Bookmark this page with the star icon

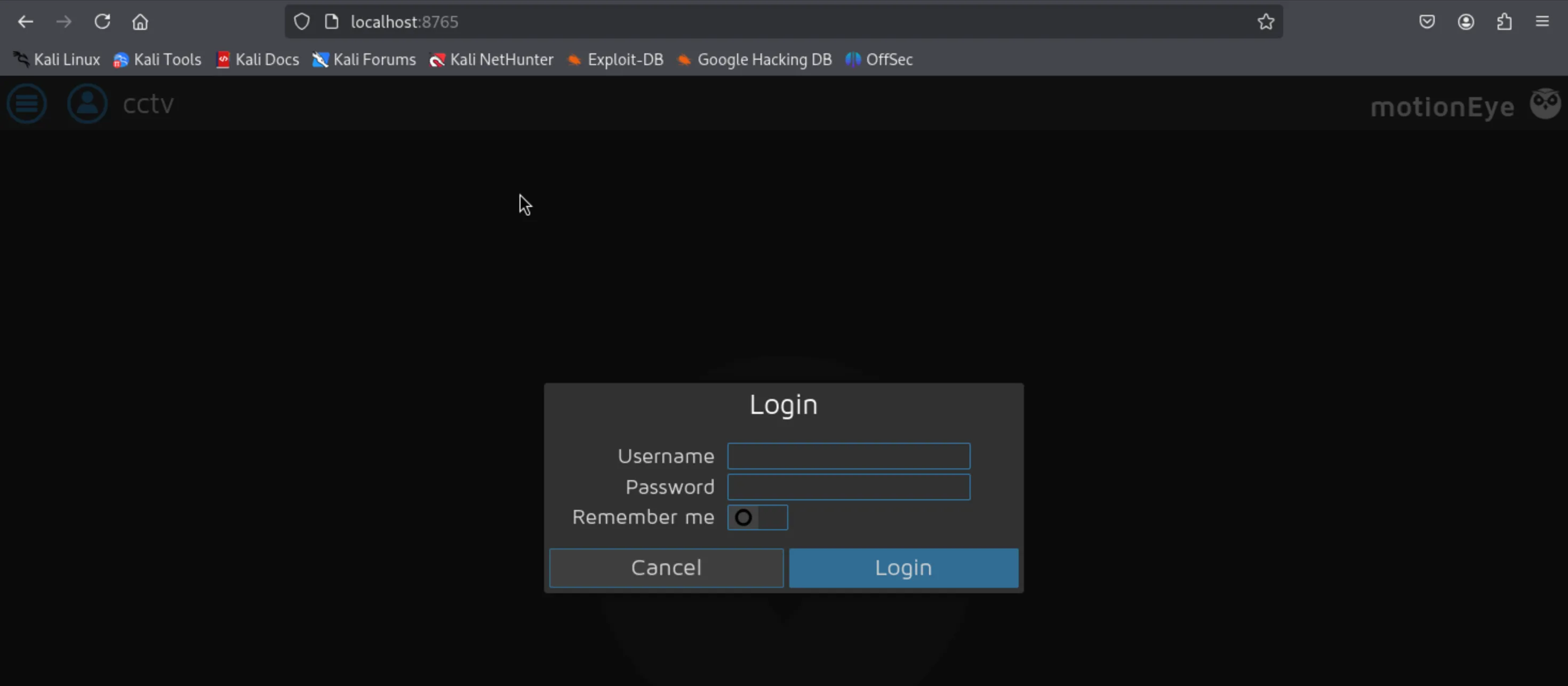(x=1266, y=22)
